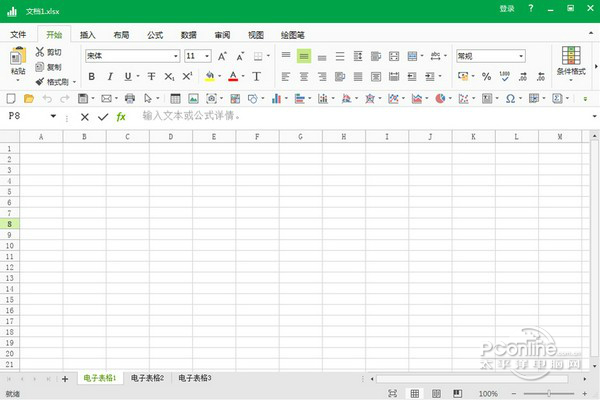Open the font size dropdown
This screenshot has width=600, height=400.
tap(207, 56)
